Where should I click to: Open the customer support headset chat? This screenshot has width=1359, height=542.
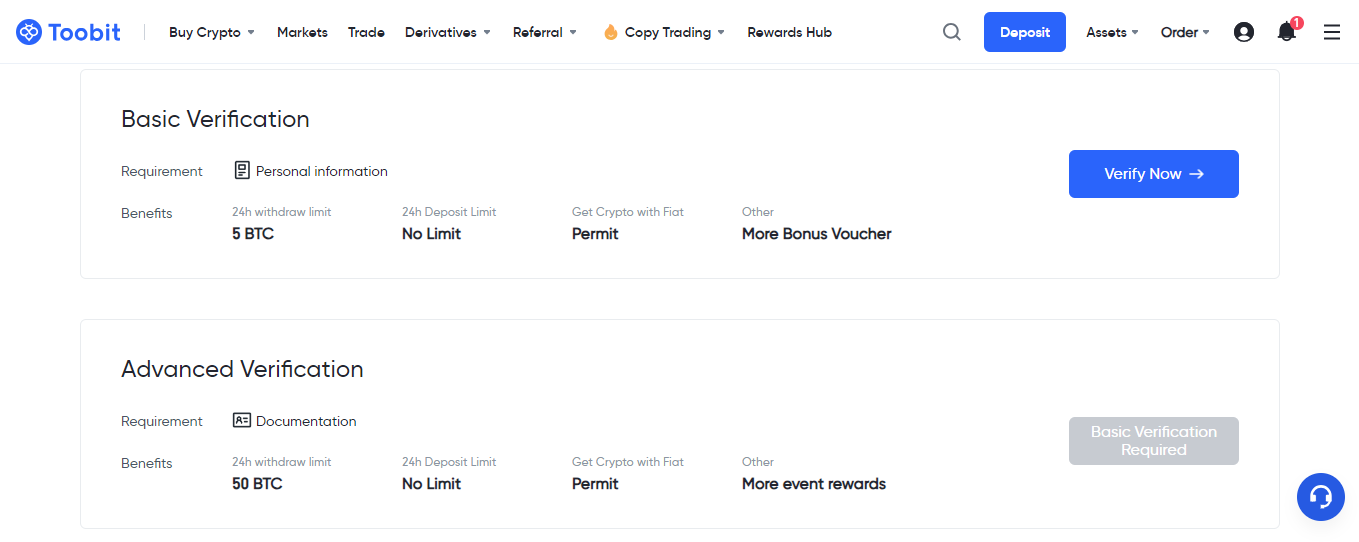point(1321,497)
